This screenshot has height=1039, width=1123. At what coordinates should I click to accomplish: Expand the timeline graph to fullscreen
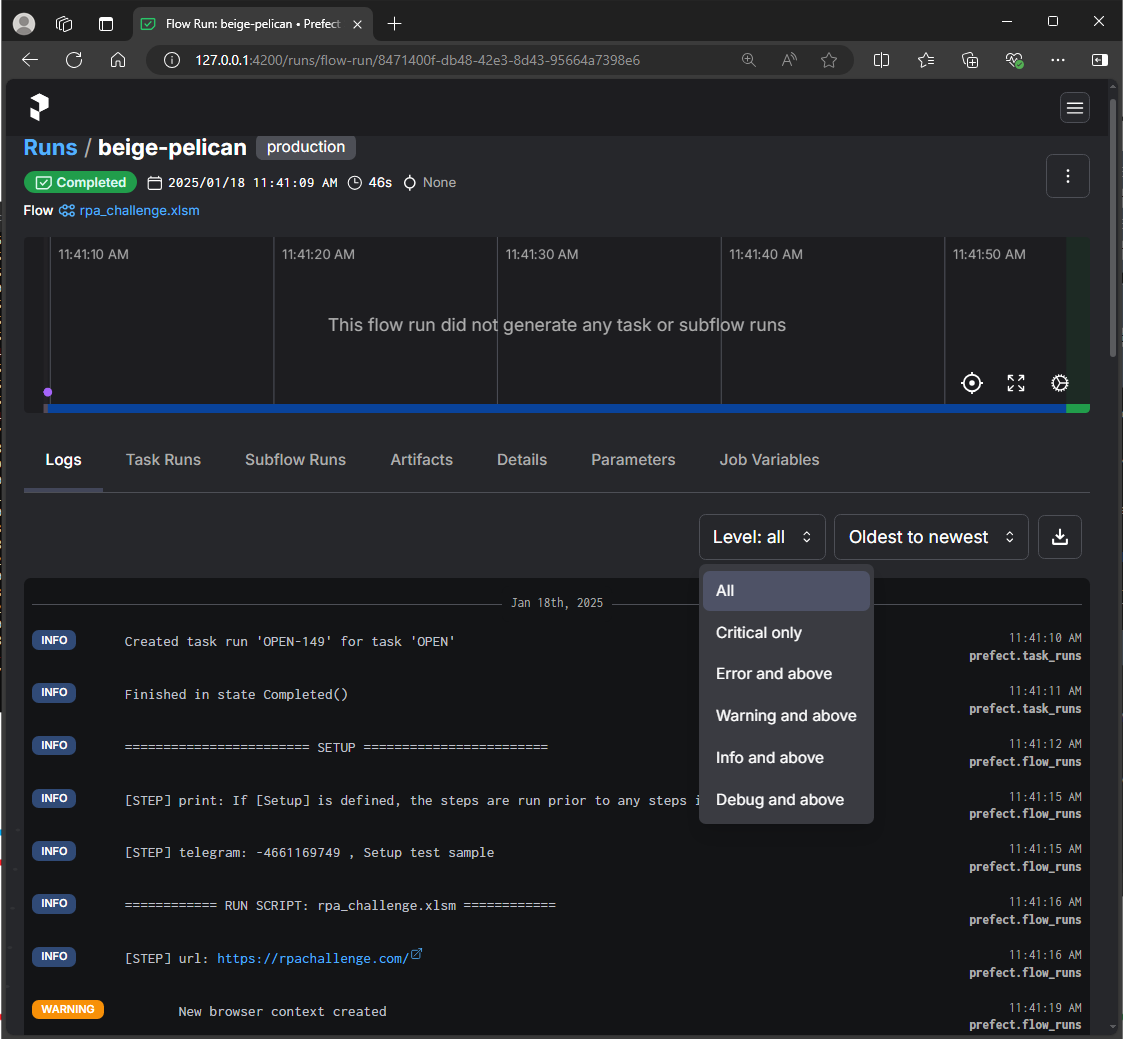pyautogui.click(x=1016, y=383)
